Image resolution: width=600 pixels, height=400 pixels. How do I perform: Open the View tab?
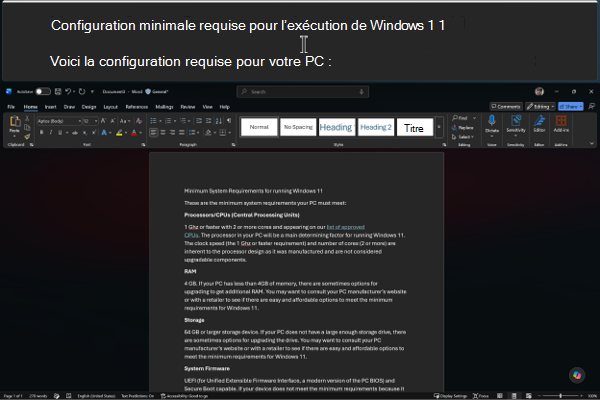click(207, 107)
